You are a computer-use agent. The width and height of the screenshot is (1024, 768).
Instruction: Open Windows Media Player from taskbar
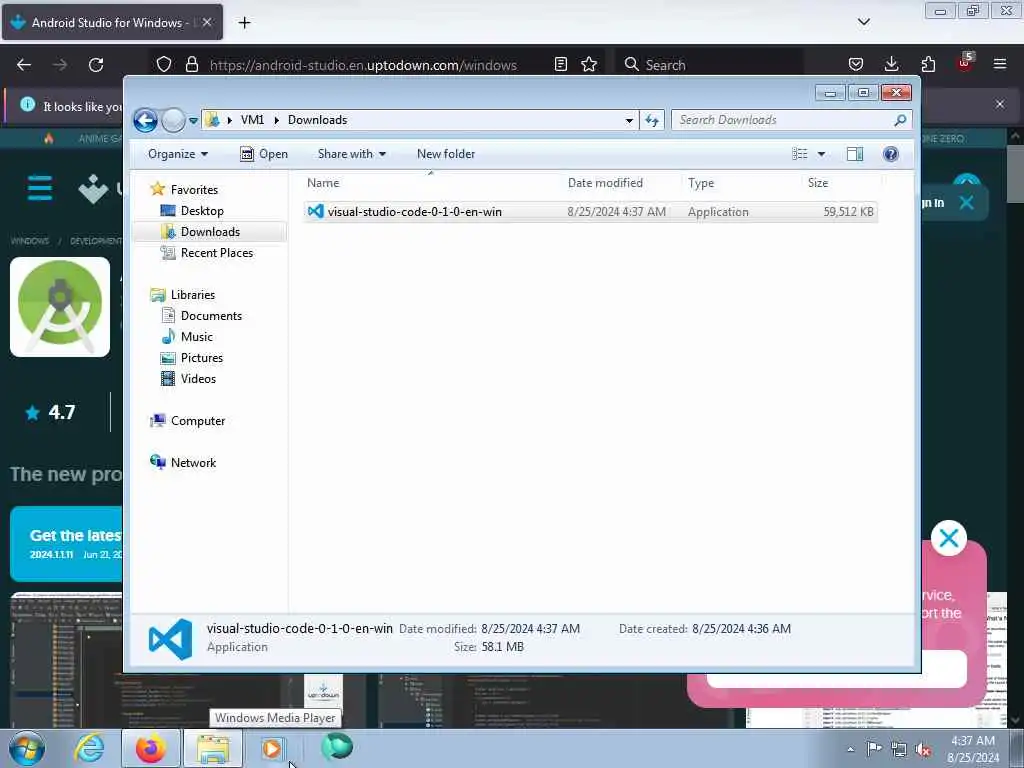273,748
